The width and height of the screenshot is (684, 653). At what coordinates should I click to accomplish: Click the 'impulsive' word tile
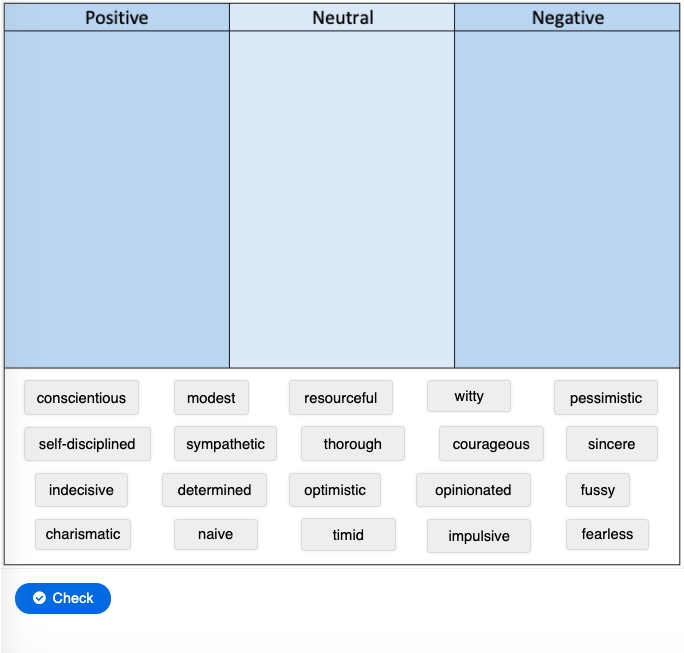coord(479,536)
